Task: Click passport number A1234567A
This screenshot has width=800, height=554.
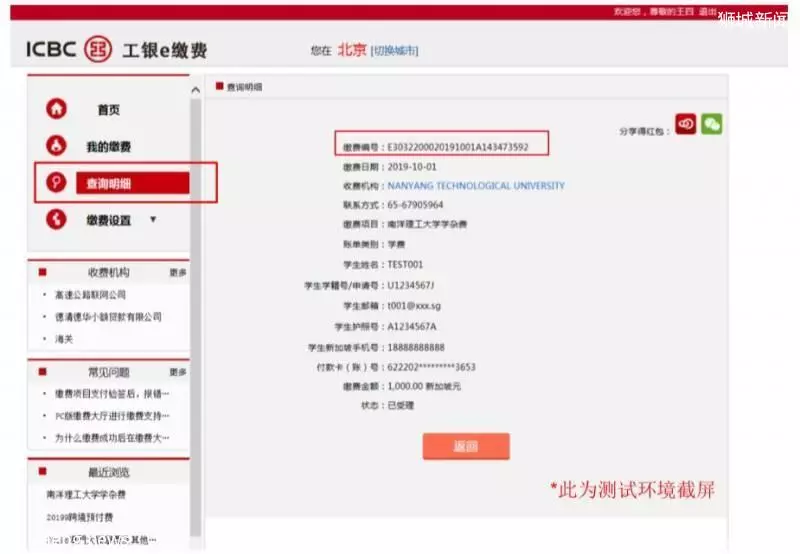Action: point(412,326)
